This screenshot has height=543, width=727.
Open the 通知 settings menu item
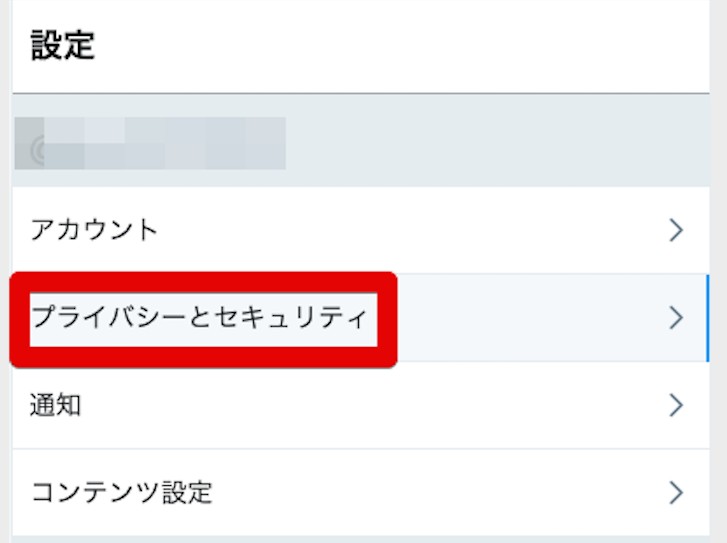click(x=56, y=405)
